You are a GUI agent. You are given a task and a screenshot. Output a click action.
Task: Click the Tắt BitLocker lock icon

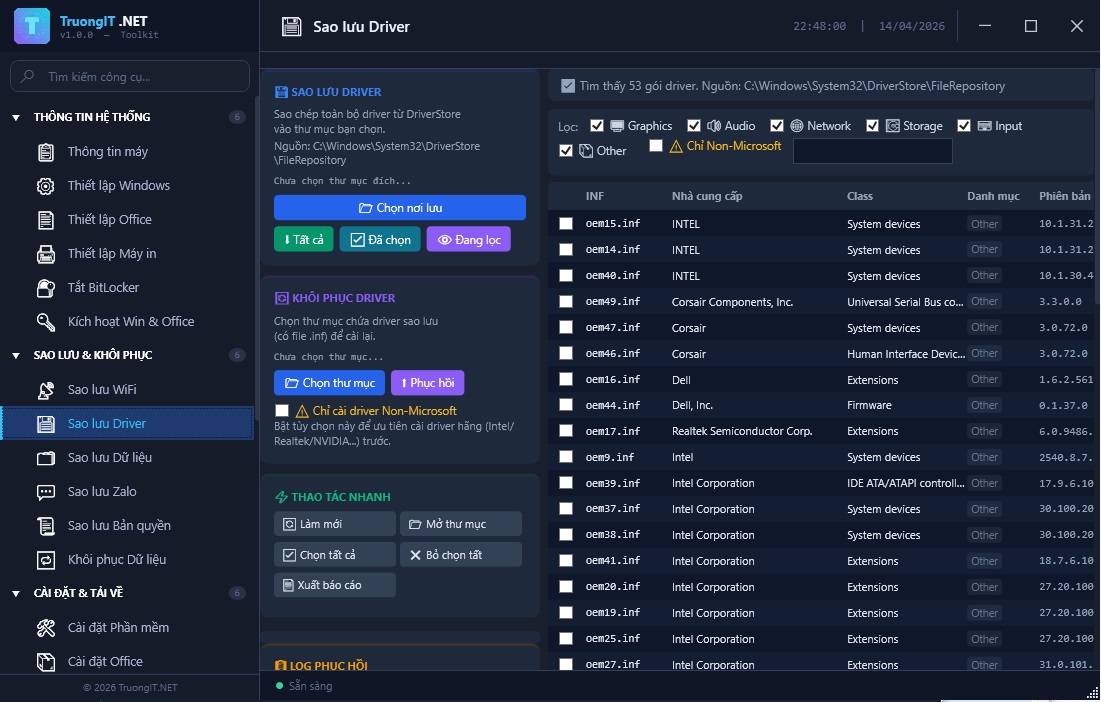click(x=46, y=288)
